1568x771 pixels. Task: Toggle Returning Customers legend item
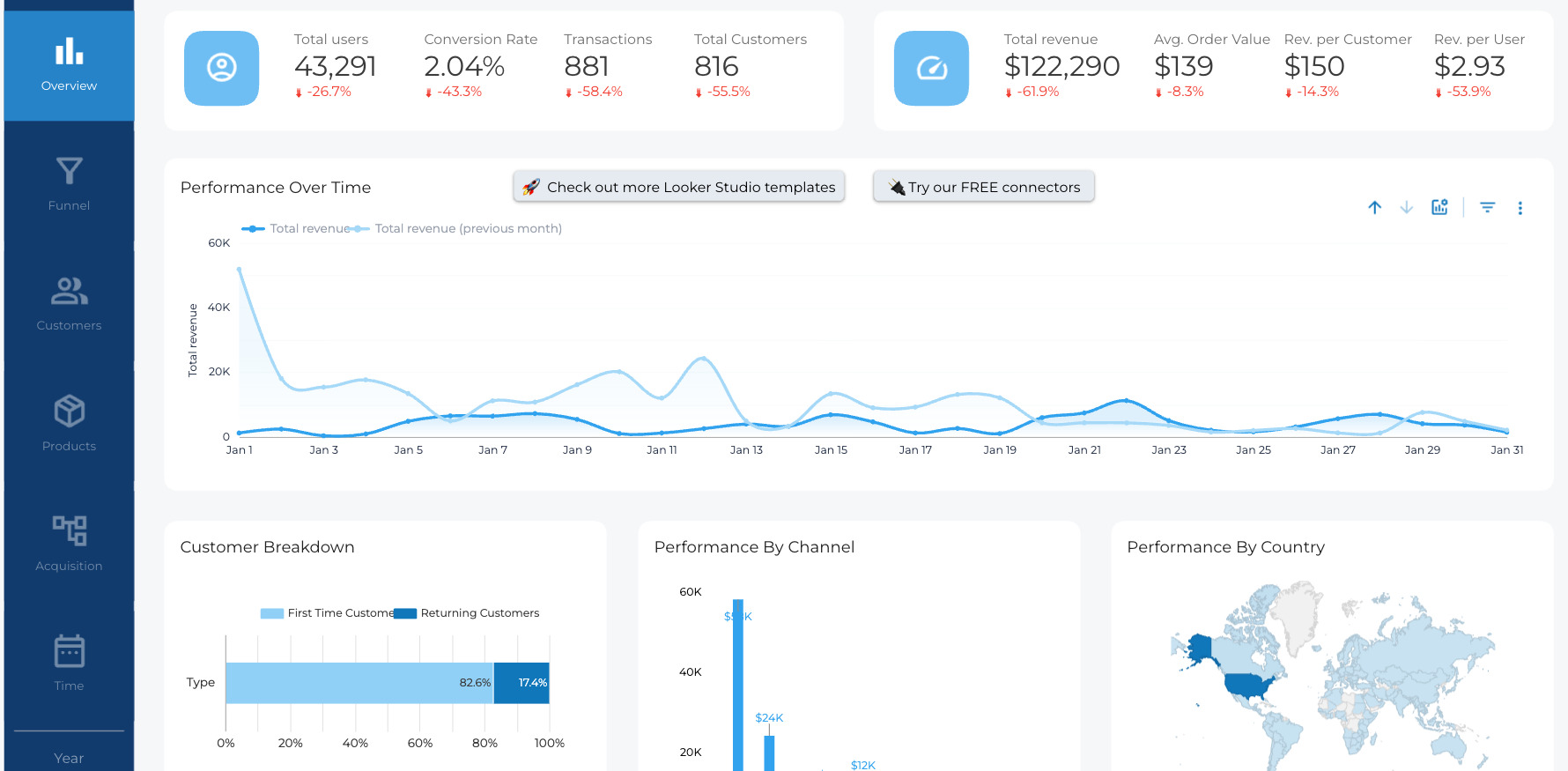(x=467, y=613)
